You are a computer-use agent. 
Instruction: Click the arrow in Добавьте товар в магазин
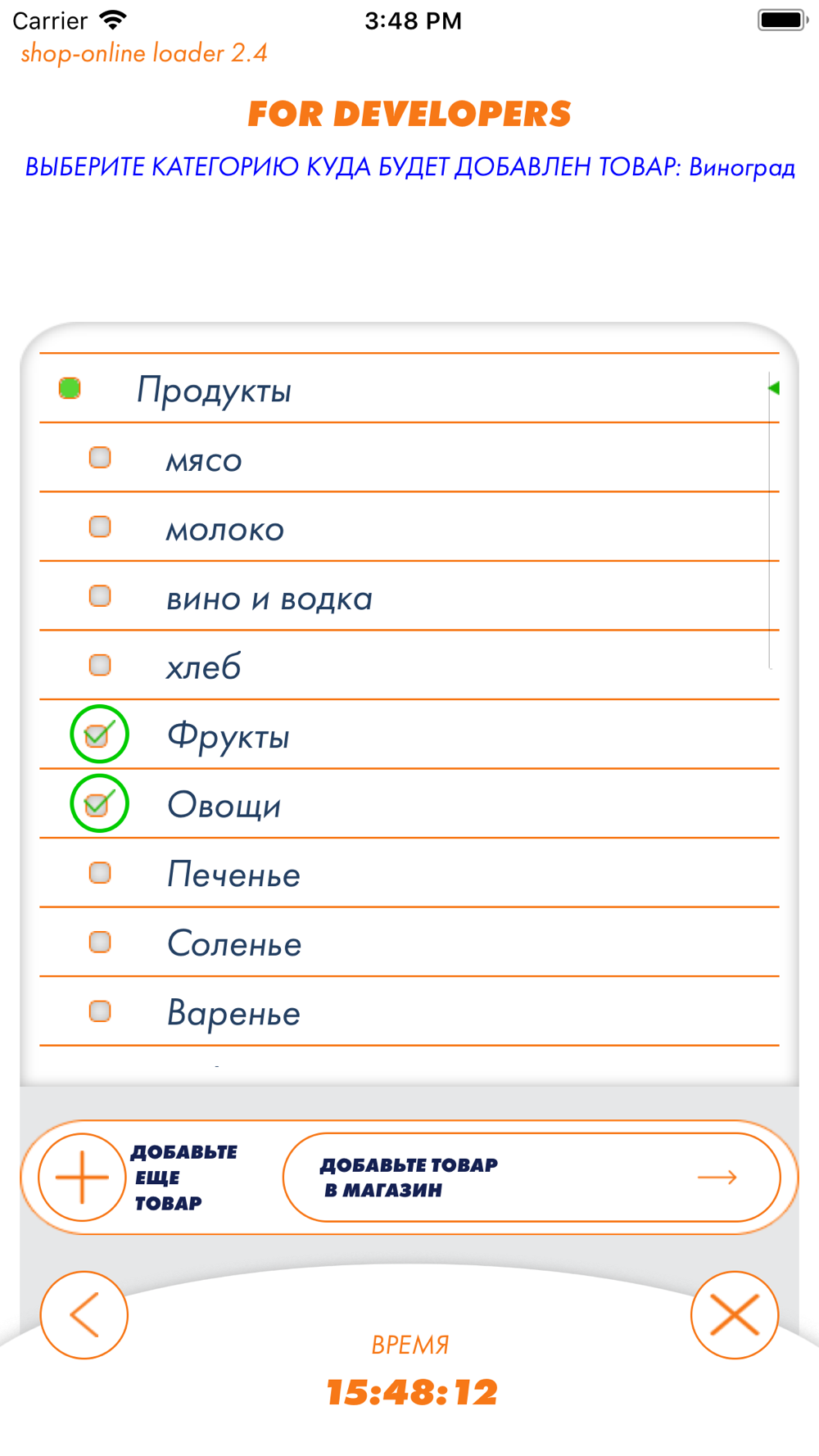click(717, 1178)
